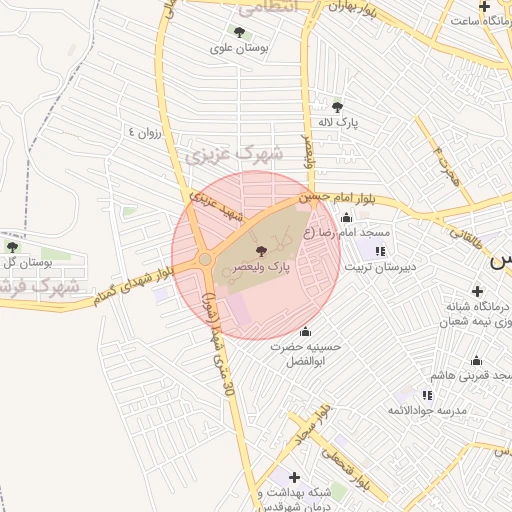Click the 30 متری شهدا street label
Viewport: 512px width, 512px height.
218,344
